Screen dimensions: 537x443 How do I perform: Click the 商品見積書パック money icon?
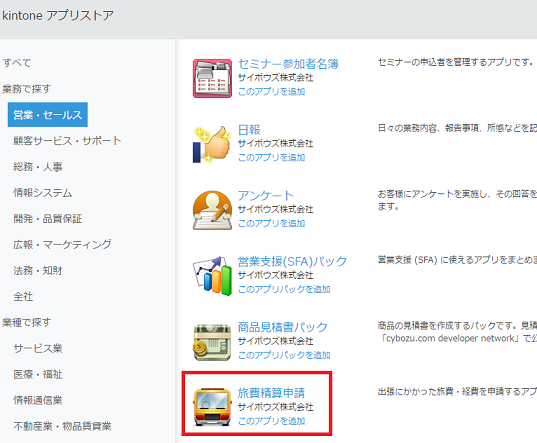coord(212,342)
